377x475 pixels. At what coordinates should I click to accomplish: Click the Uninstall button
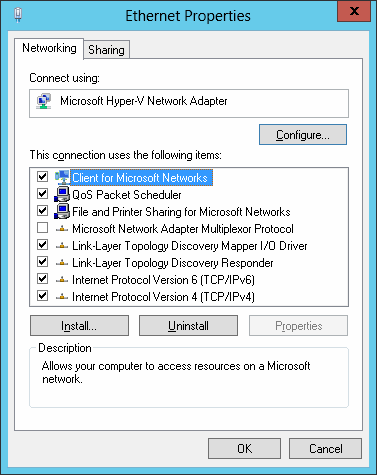point(188,326)
